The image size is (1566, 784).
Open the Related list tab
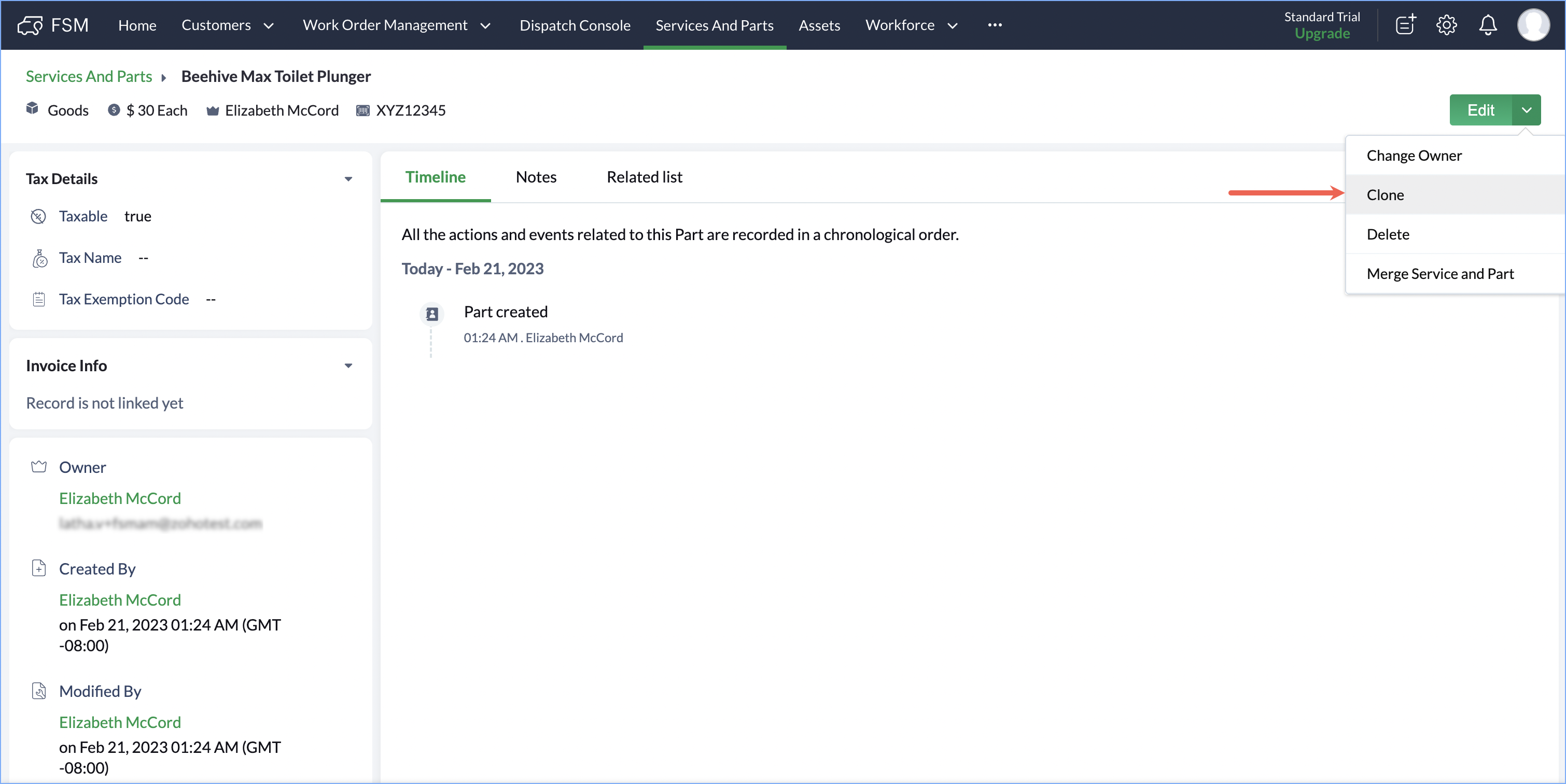[x=644, y=177]
